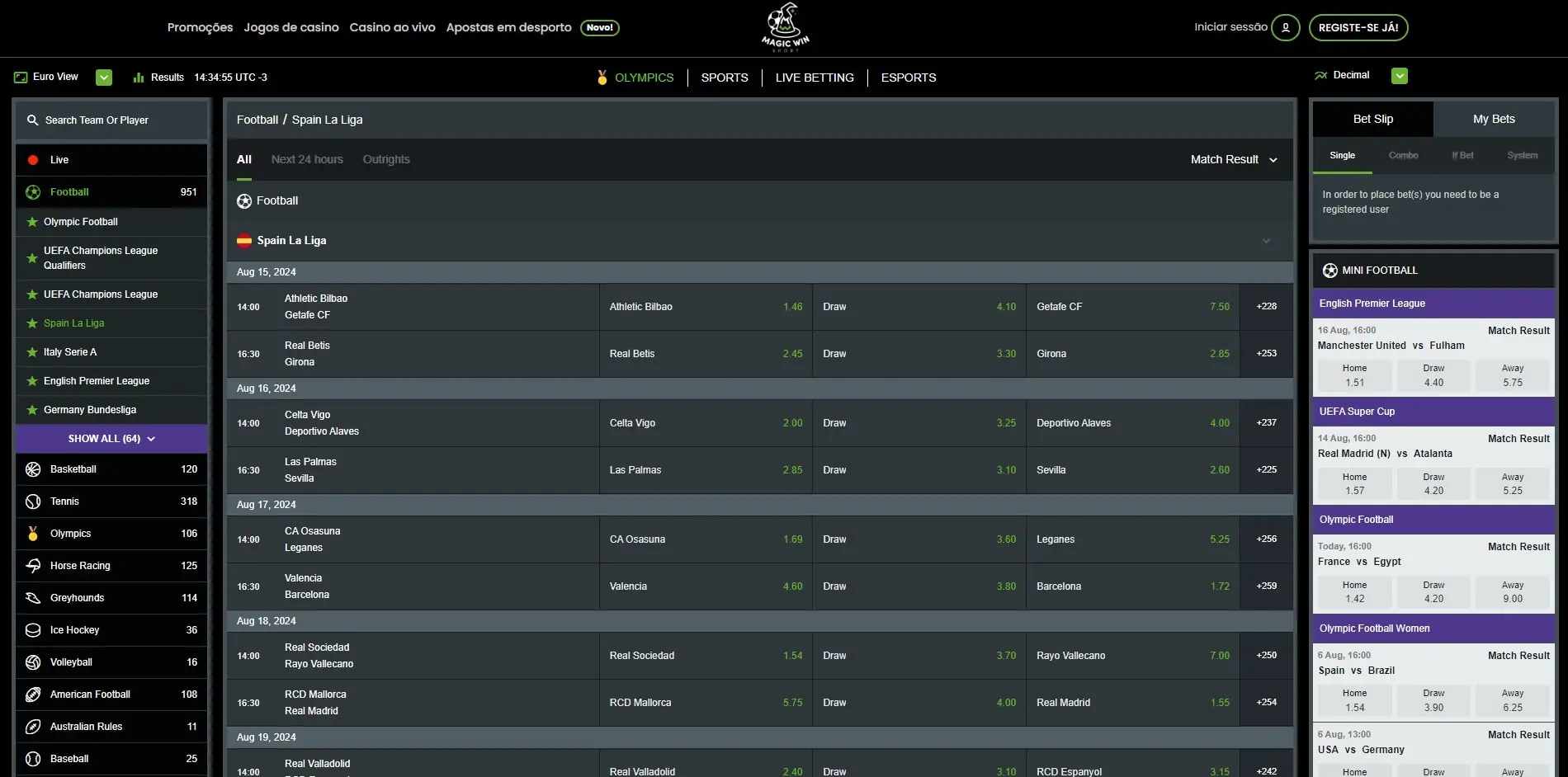Click the star next to Italy Serie A

[x=32, y=352]
